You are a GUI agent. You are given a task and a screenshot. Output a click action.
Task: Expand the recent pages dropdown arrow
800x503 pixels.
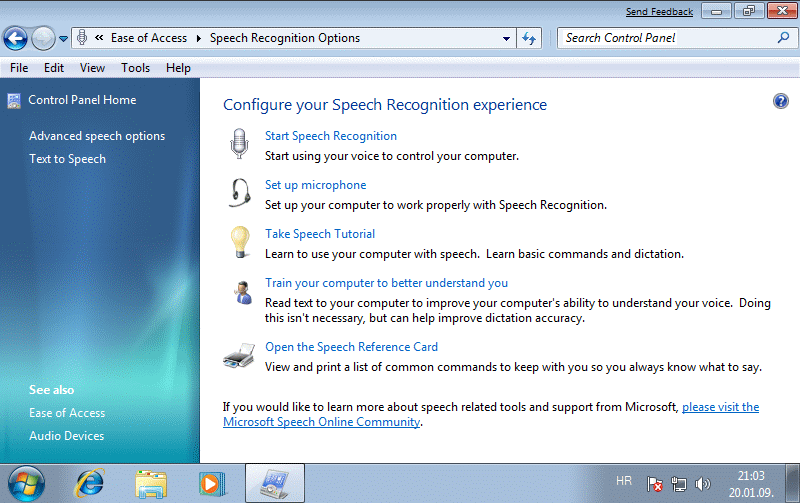tap(63, 39)
